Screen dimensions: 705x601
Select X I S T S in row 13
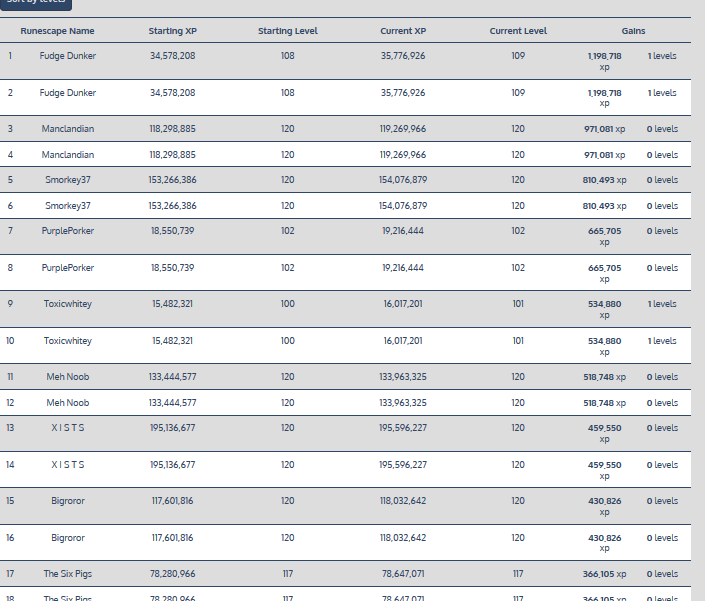coord(68,428)
